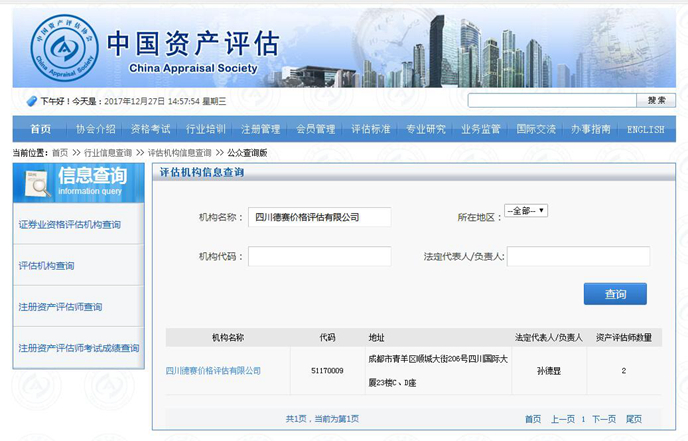The height and width of the screenshot is (441, 688).
Task: Click 尾页 pagination link
Action: coord(634,419)
